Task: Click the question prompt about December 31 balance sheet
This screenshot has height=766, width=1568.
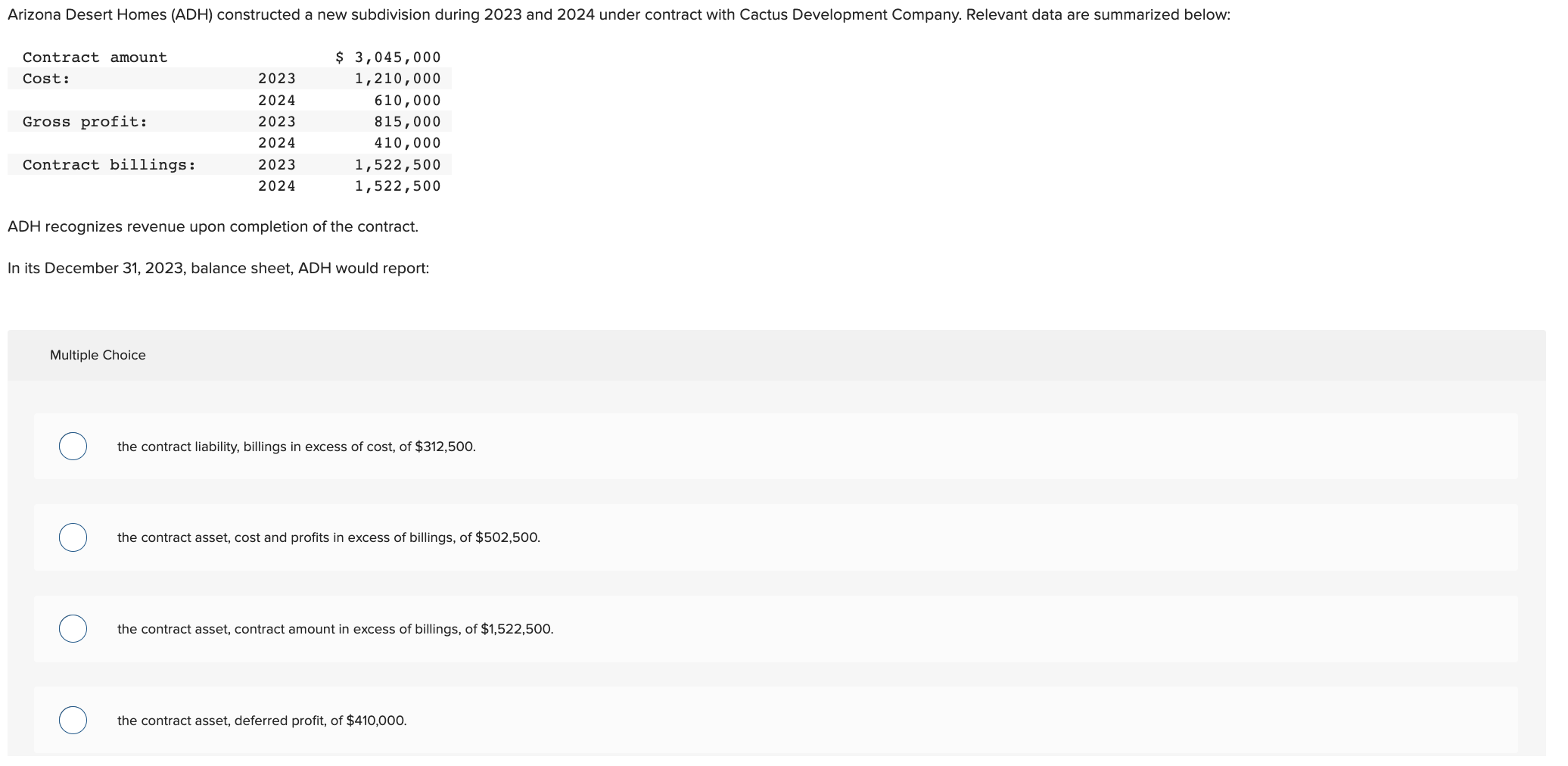Action: click(x=218, y=267)
